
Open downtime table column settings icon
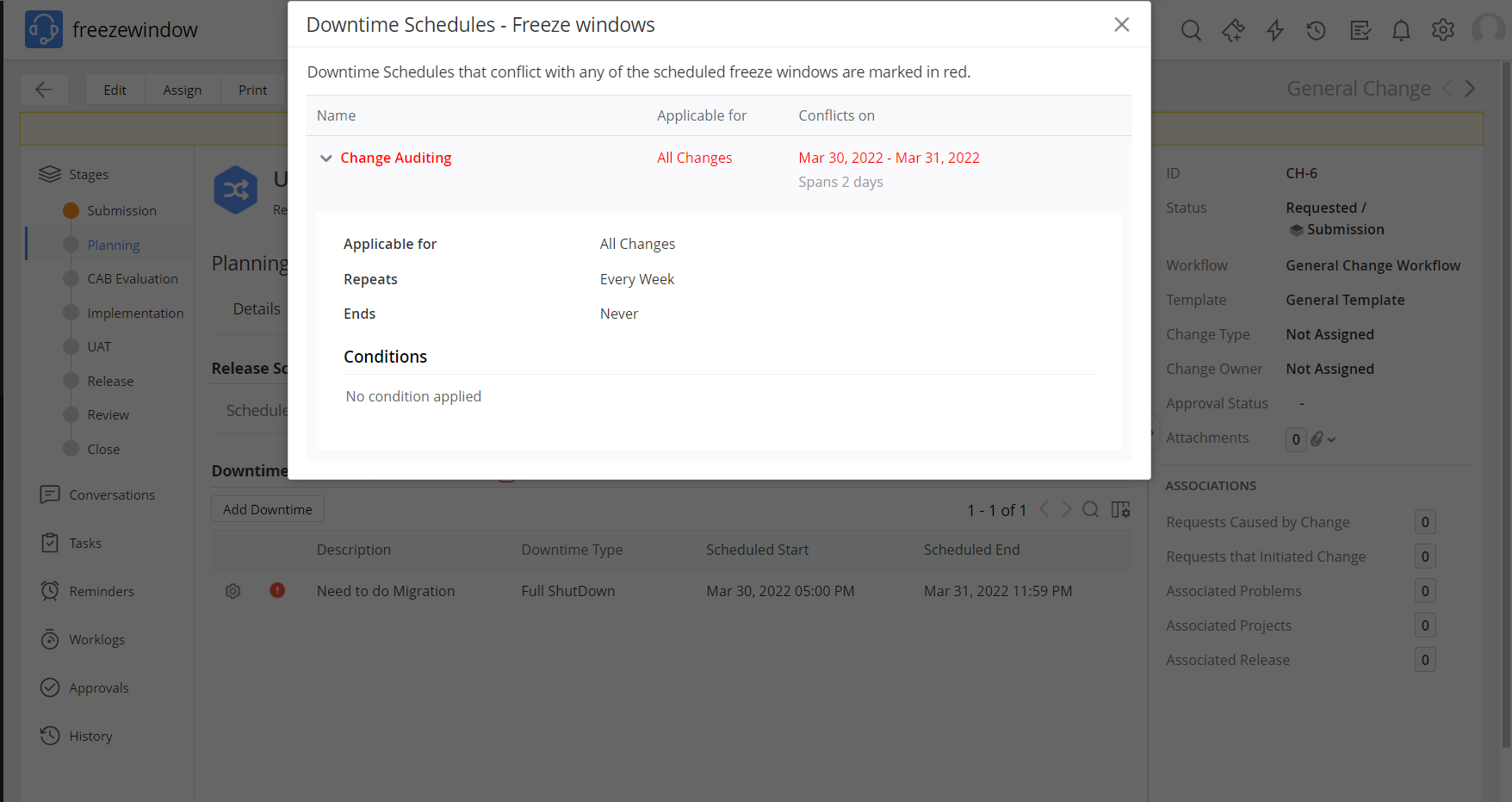[1120, 509]
